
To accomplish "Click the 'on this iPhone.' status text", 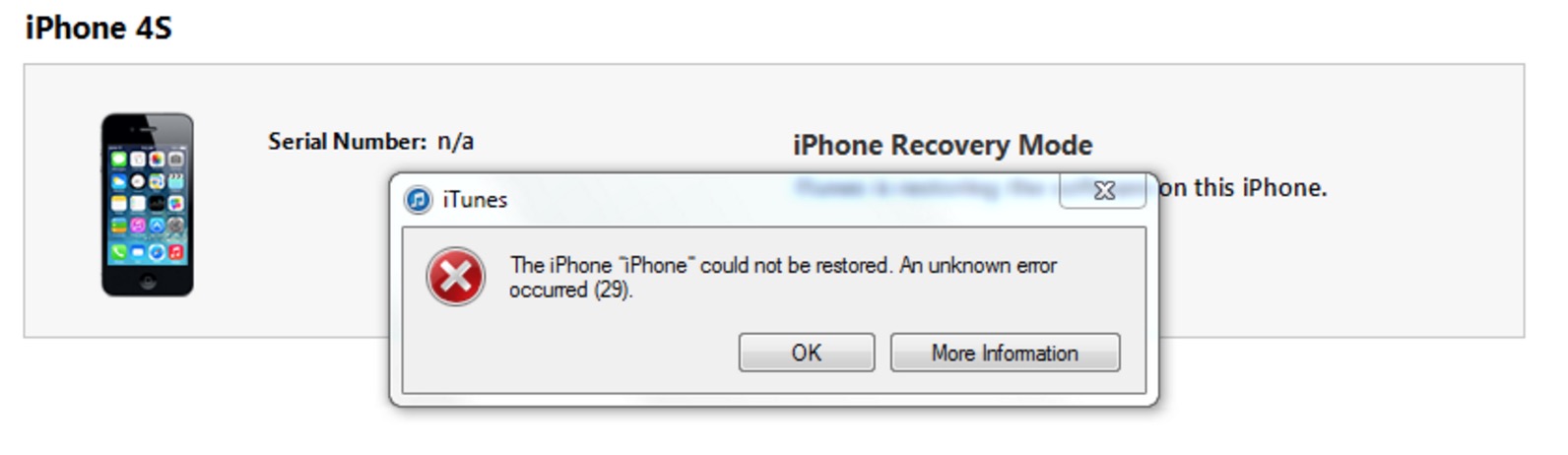I will point(1243,188).
